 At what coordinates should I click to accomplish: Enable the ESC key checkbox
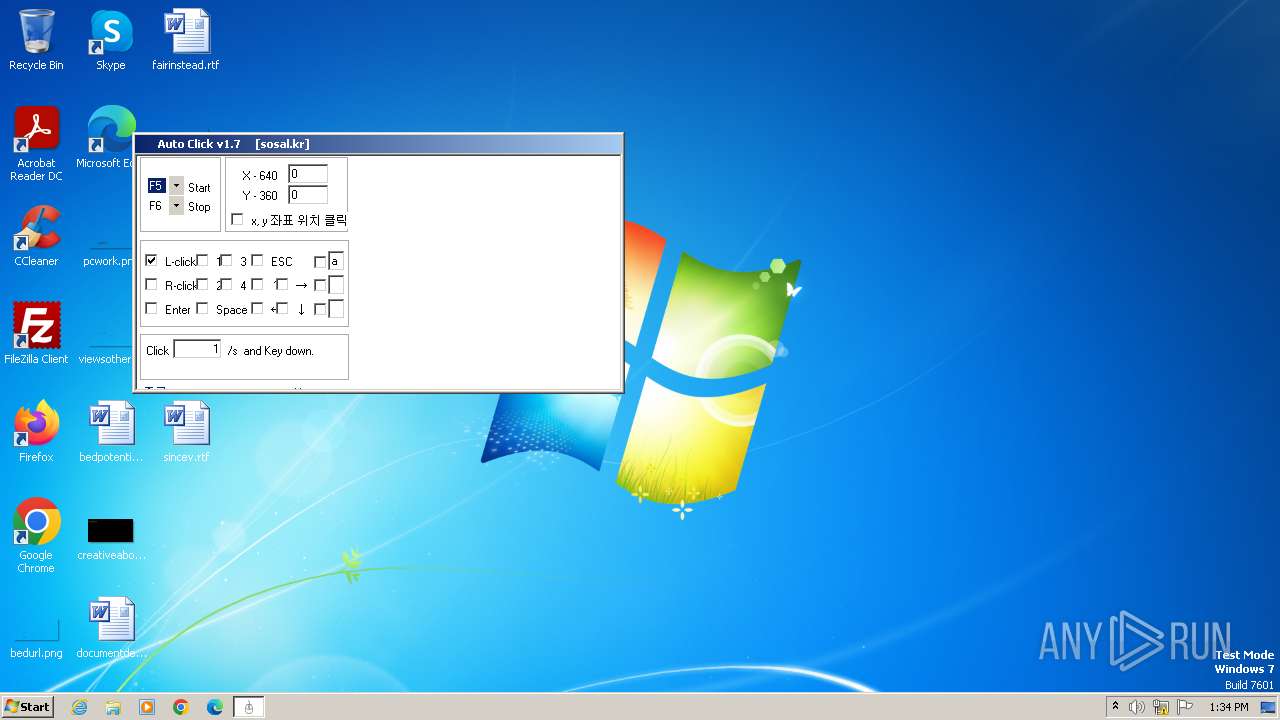257,261
